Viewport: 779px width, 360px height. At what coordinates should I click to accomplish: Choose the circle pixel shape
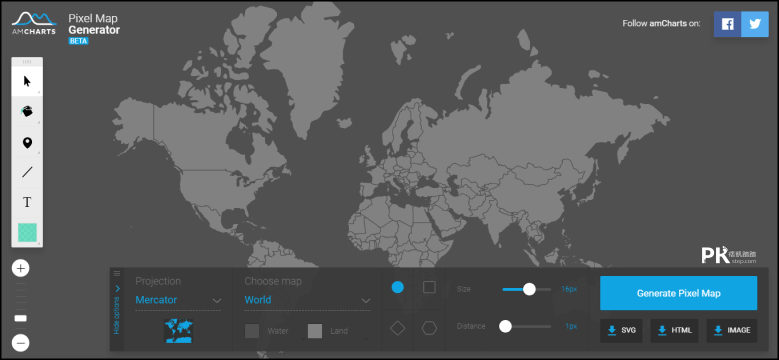click(397, 287)
